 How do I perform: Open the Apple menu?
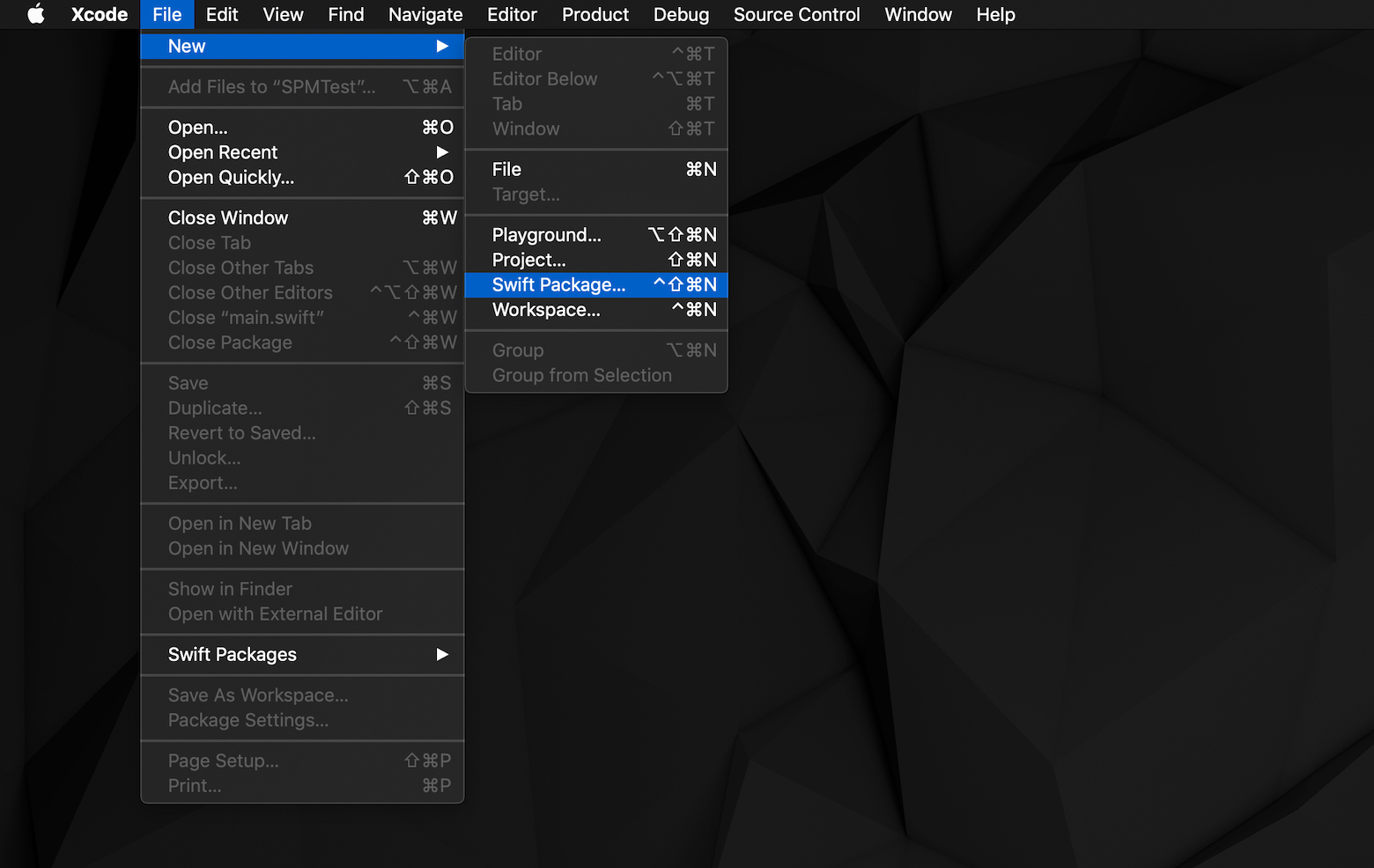[36, 14]
